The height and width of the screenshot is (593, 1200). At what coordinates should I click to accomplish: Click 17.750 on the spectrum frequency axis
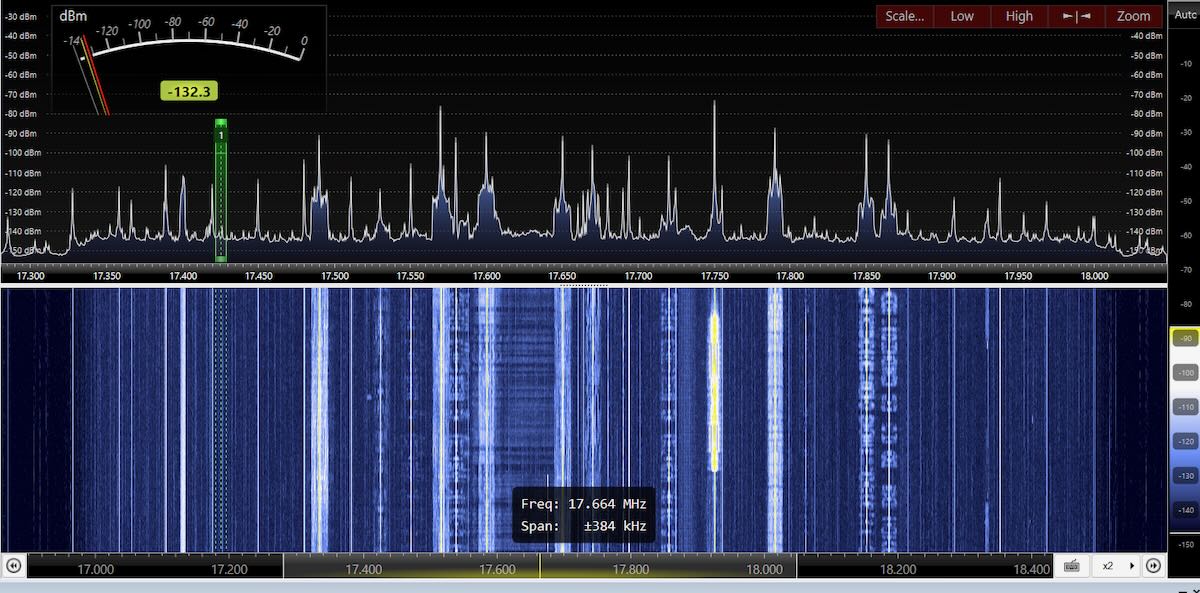coord(714,276)
